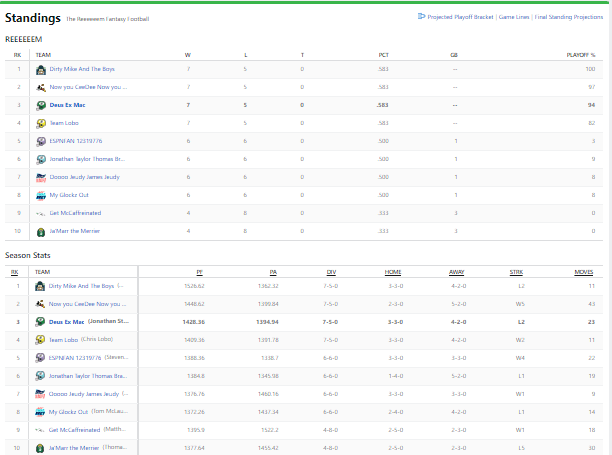The width and height of the screenshot is (612, 455).
Task: Open Now you CeeDee team name in top standings table
Action: (88, 87)
